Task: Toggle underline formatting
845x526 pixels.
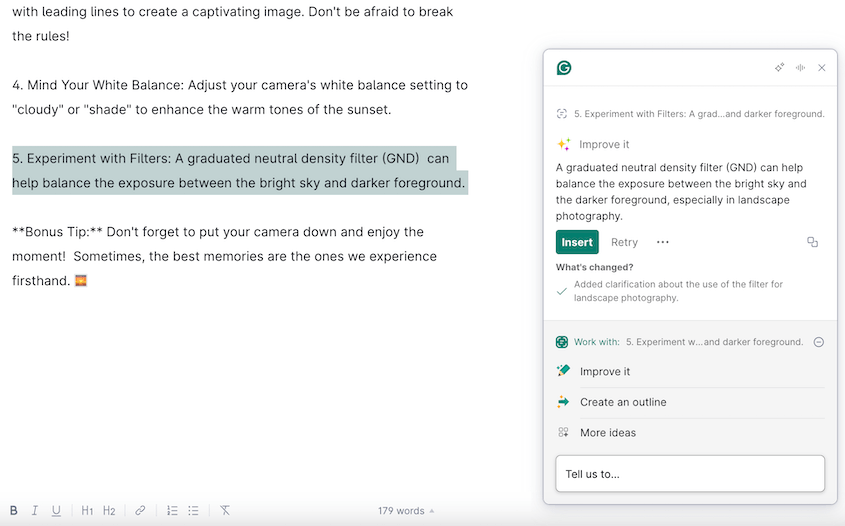Action: 56,510
